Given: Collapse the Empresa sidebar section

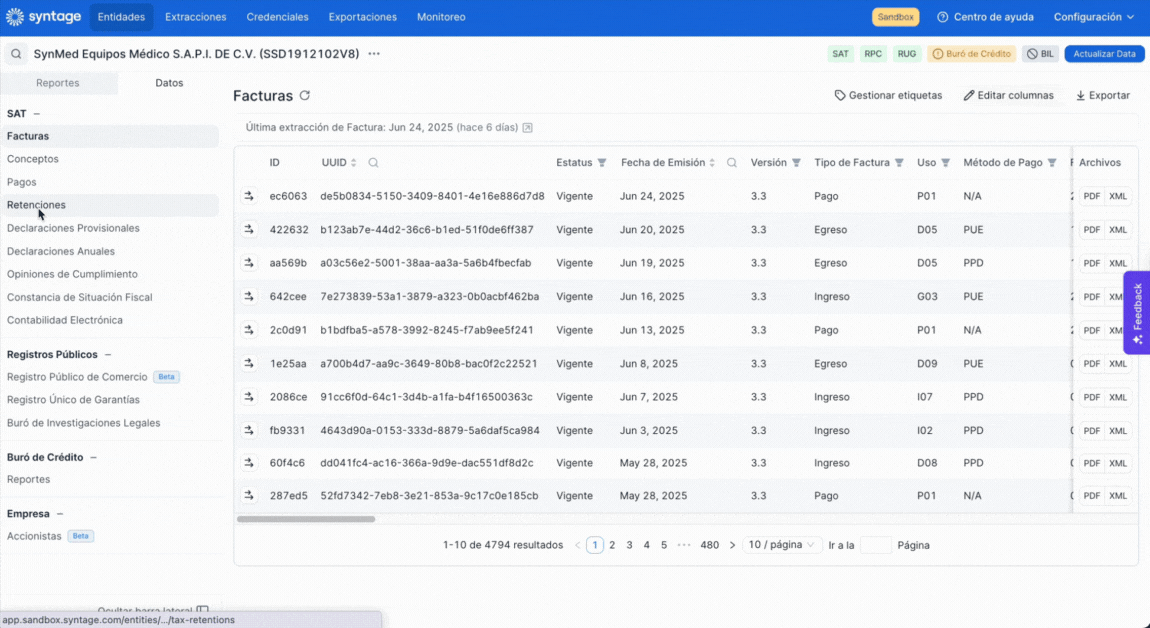Looking at the screenshot, I should (x=60, y=514).
